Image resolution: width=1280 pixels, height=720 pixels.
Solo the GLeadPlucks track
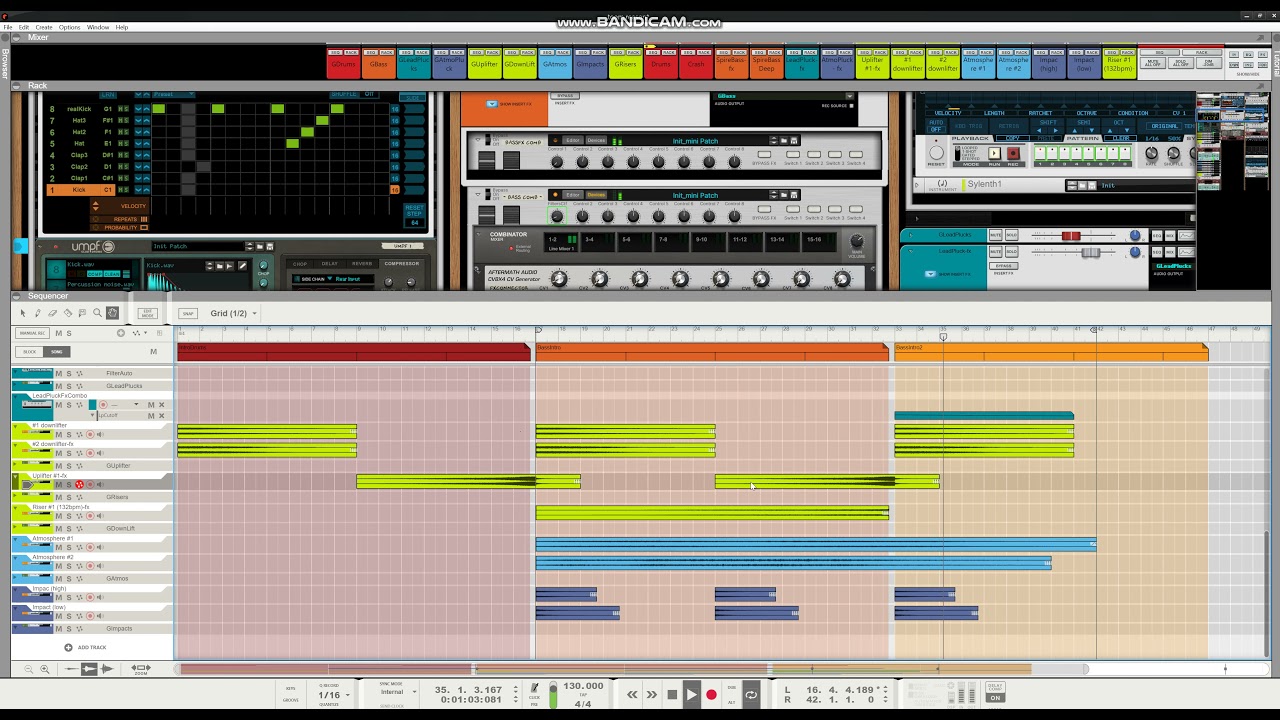(68, 386)
